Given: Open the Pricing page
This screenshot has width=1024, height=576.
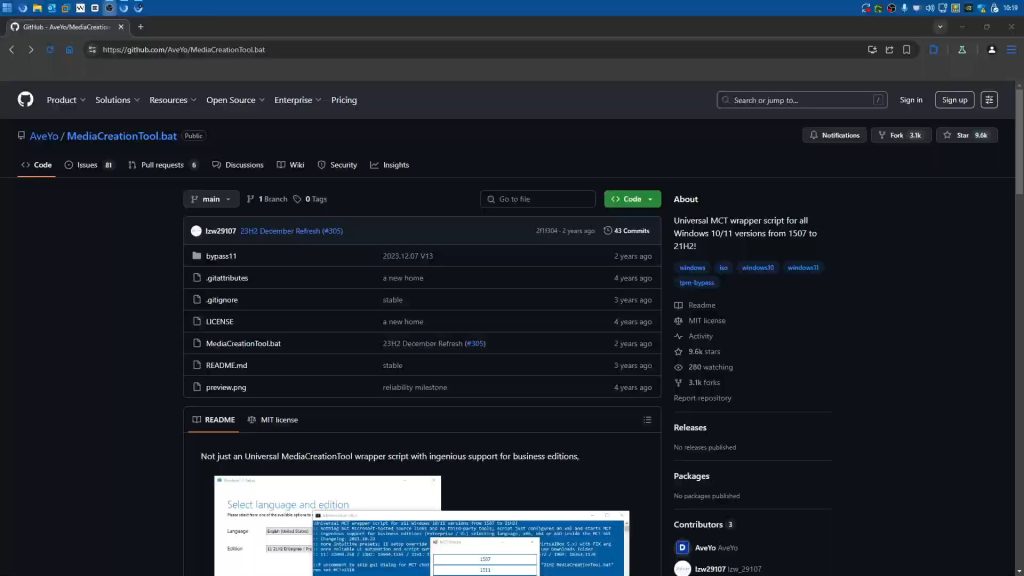Looking at the screenshot, I should coord(344,100).
